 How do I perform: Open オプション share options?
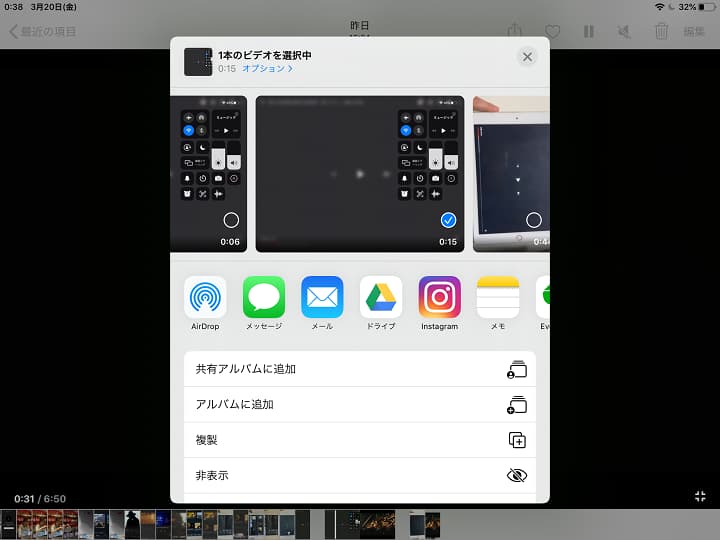[x=267, y=68]
